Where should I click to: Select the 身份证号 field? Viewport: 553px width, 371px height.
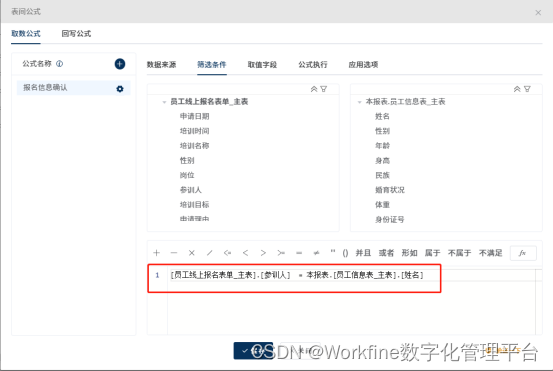390,219
